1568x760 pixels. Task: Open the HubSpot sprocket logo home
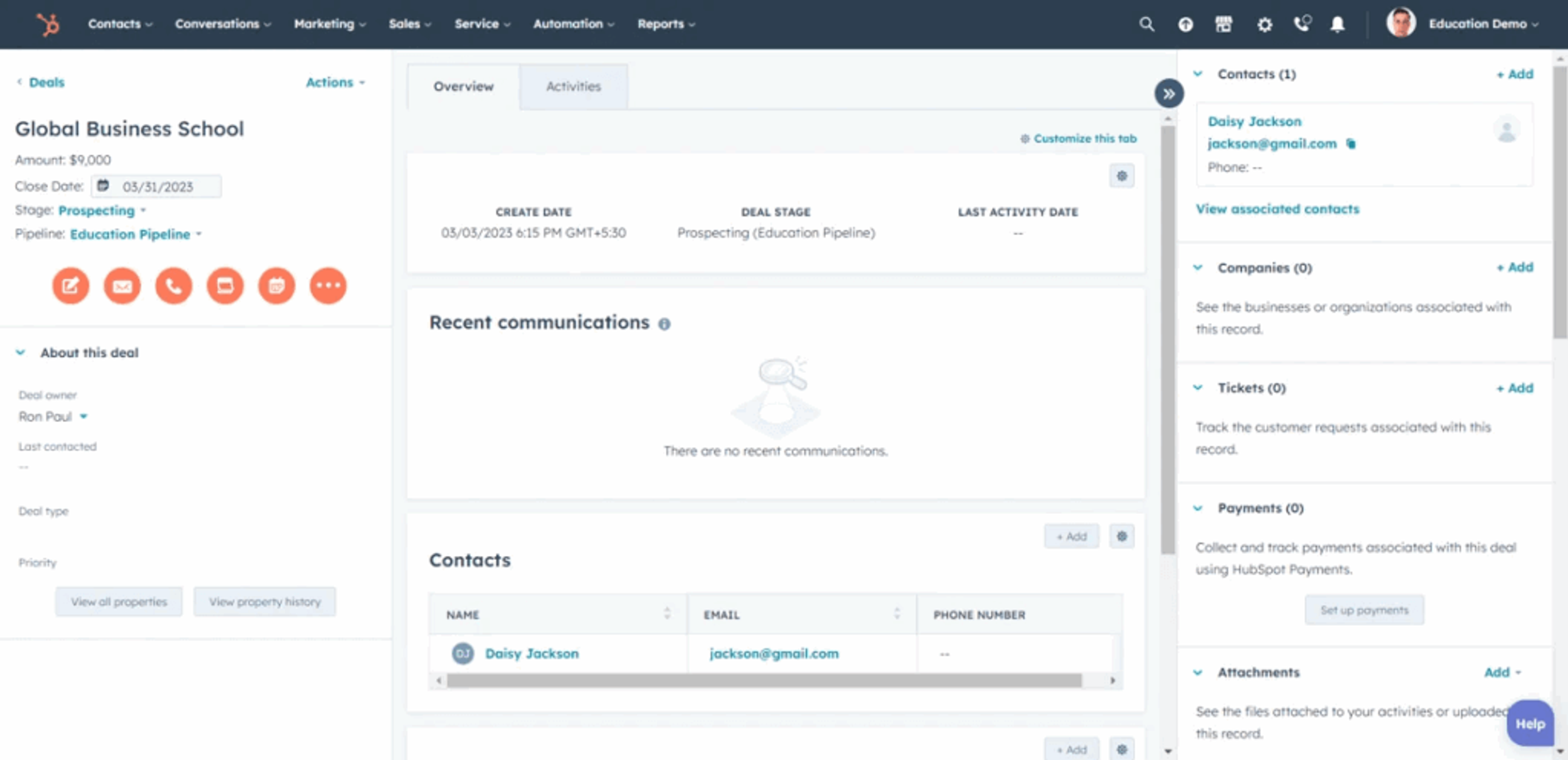tap(48, 25)
